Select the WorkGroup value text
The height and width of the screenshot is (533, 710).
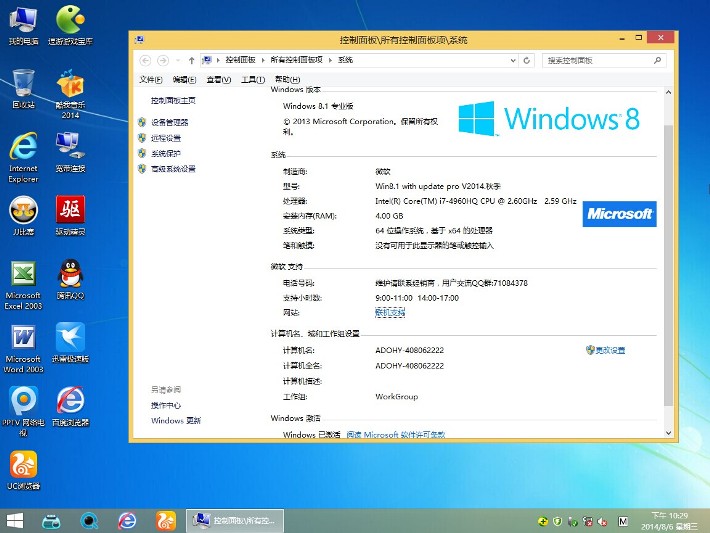click(x=397, y=397)
